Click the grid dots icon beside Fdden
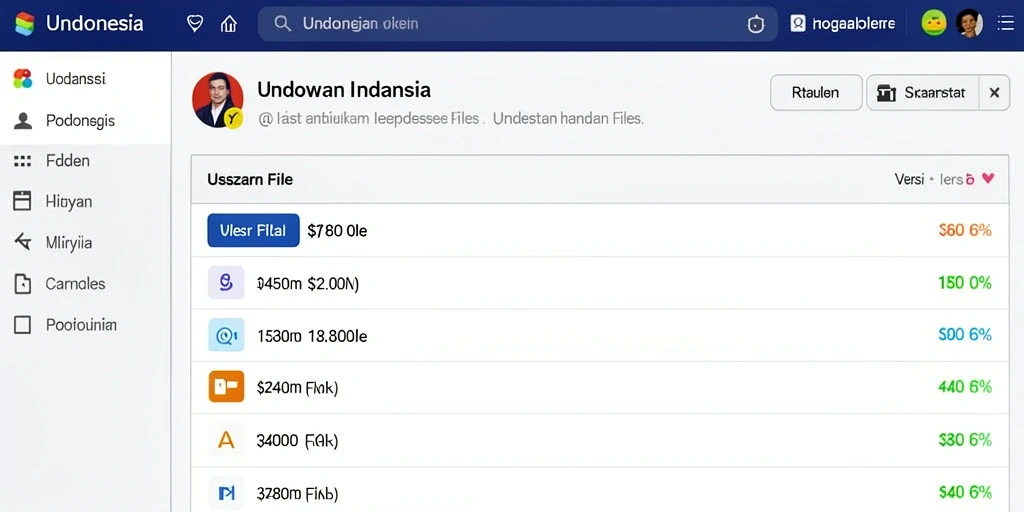Viewport: 1024px width, 512px height. click(x=22, y=161)
